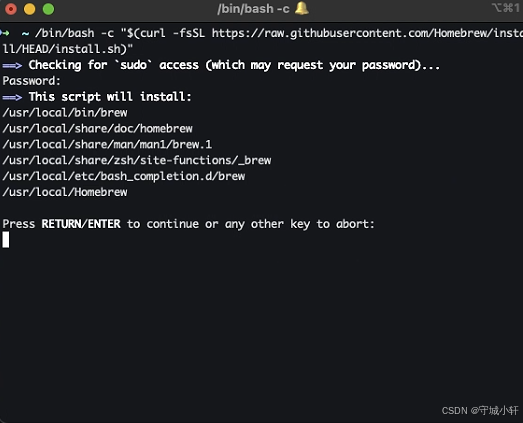Click the green fullscreen window button
523x423 pixels.
(48, 9)
